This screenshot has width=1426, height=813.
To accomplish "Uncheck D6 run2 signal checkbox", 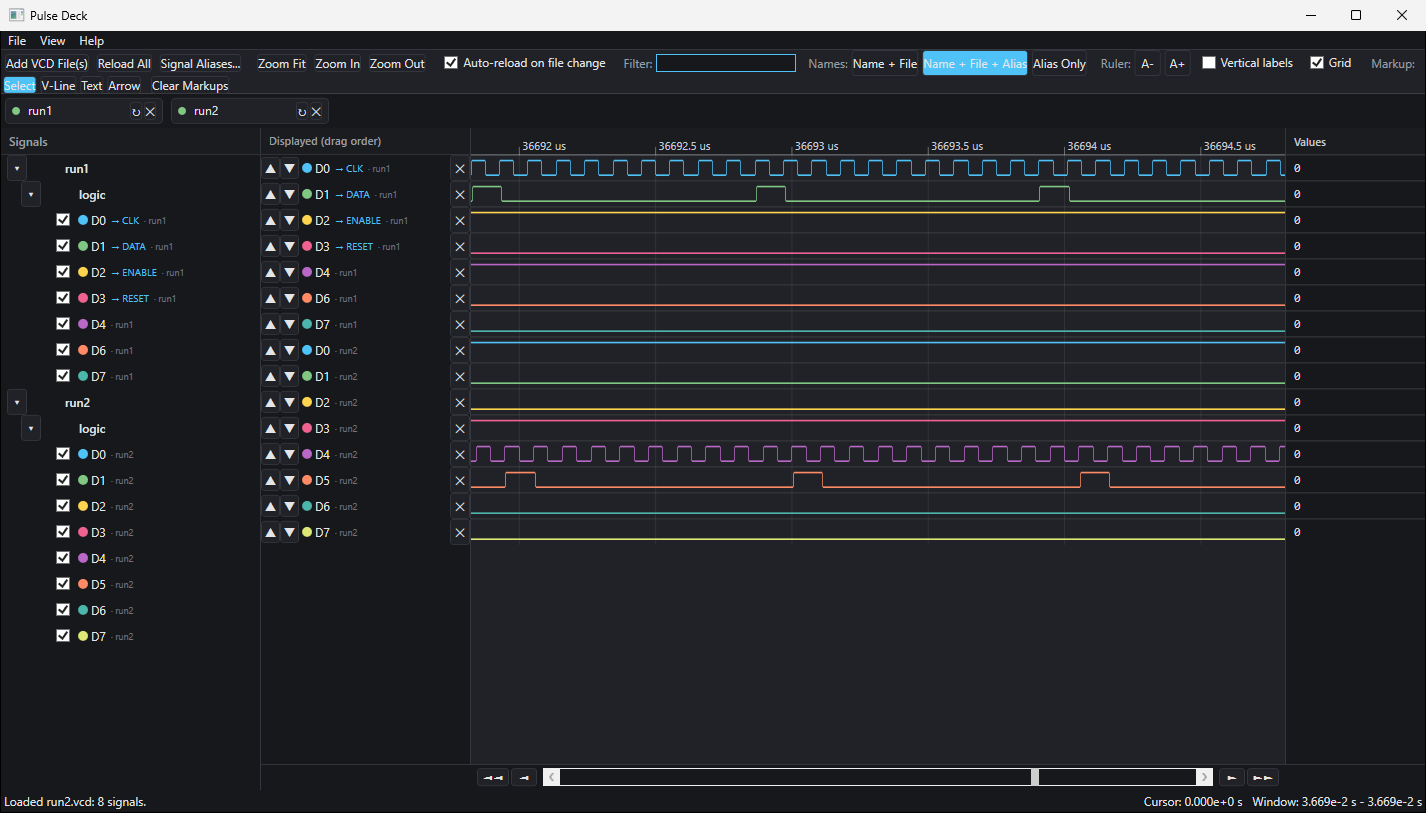I will 63,610.
